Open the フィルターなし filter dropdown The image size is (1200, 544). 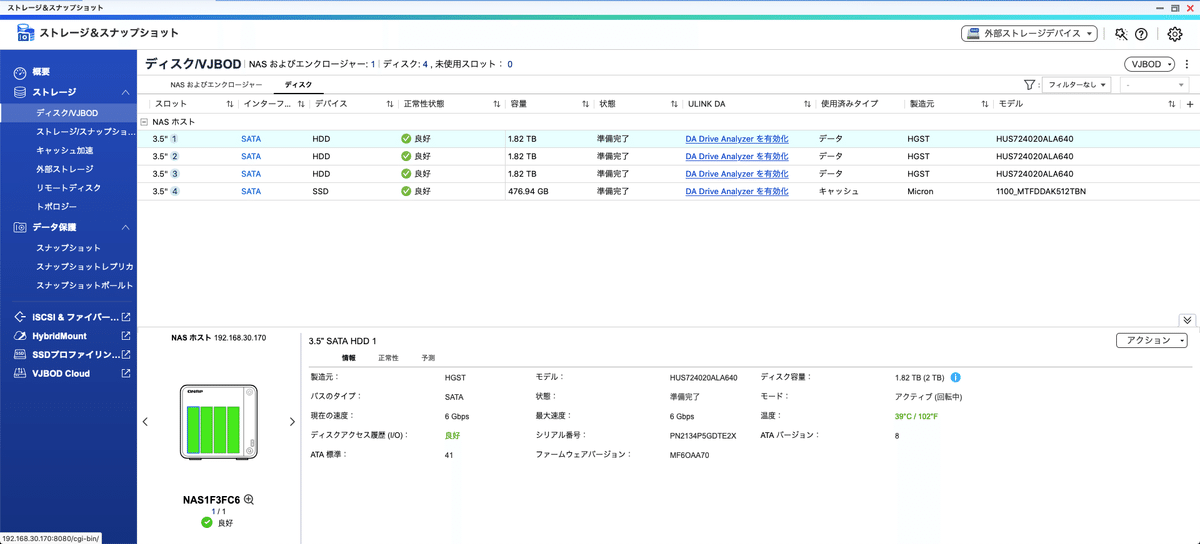(1077, 85)
